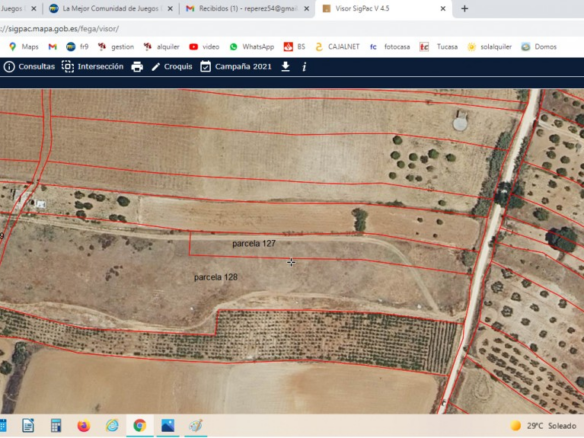This screenshot has height=438, width=584.
Task: Open the YouTube video bookmark
Action: tap(204, 47)
